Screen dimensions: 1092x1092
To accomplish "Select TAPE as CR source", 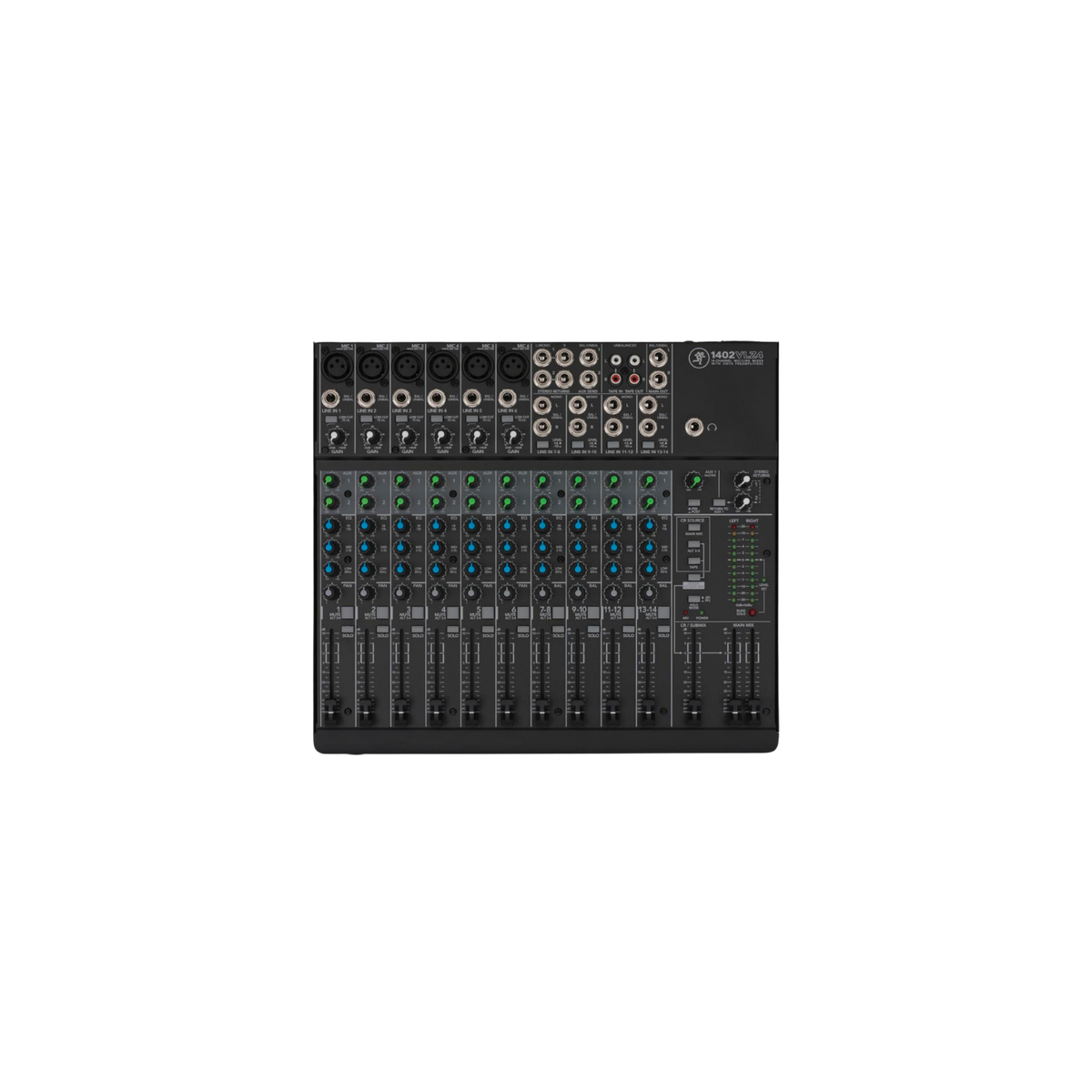I will 694,561.
